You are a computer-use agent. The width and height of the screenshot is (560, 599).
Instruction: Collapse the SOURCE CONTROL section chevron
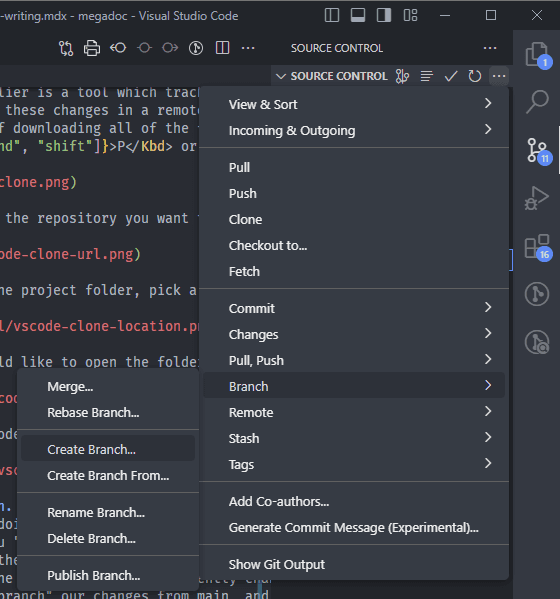[281, 76]
